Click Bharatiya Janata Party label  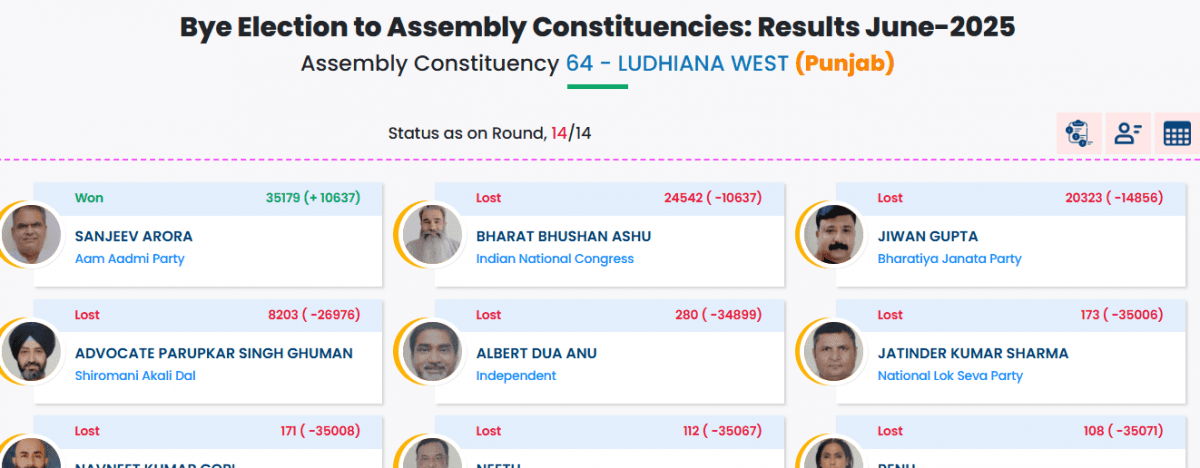click(949, 259)
